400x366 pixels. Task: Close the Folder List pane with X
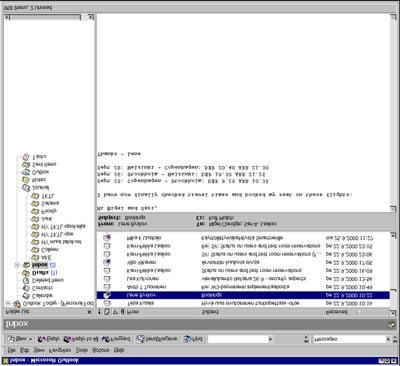click(89, 312)
